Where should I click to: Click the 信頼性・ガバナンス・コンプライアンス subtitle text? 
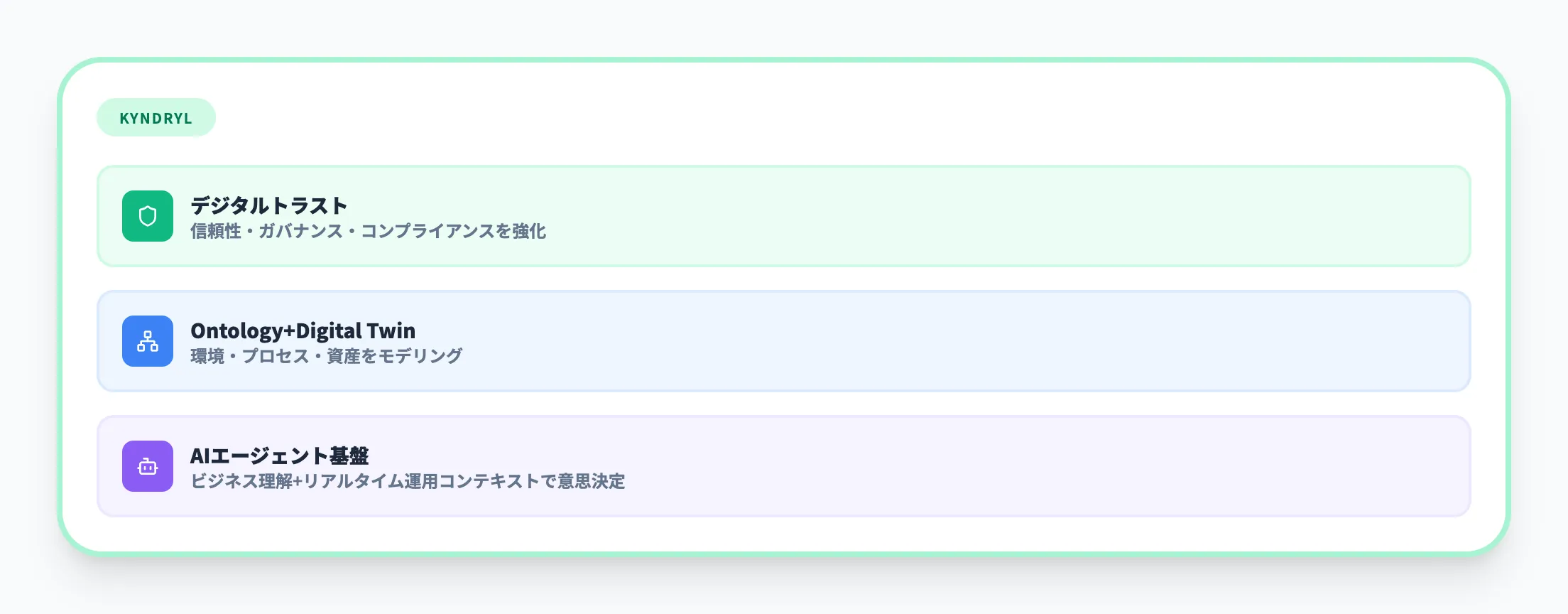368,231
